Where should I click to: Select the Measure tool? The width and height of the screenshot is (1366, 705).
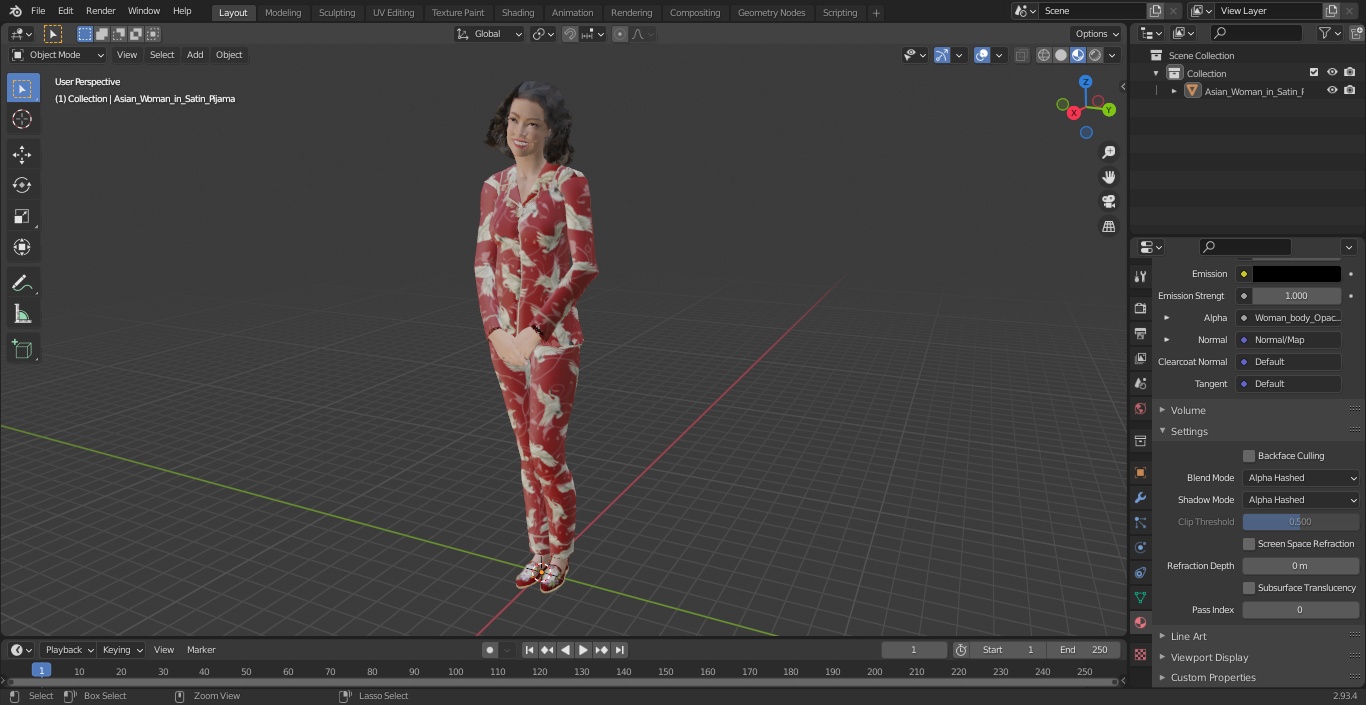pyautogui.click(x=22, y=315)
